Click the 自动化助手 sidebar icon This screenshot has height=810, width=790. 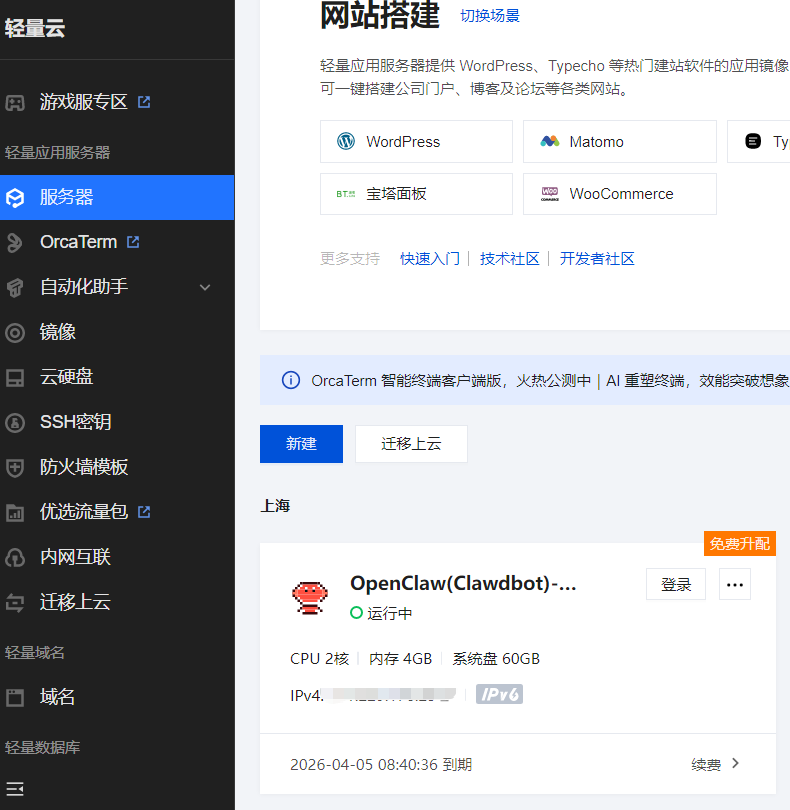[x=15, y=287]
